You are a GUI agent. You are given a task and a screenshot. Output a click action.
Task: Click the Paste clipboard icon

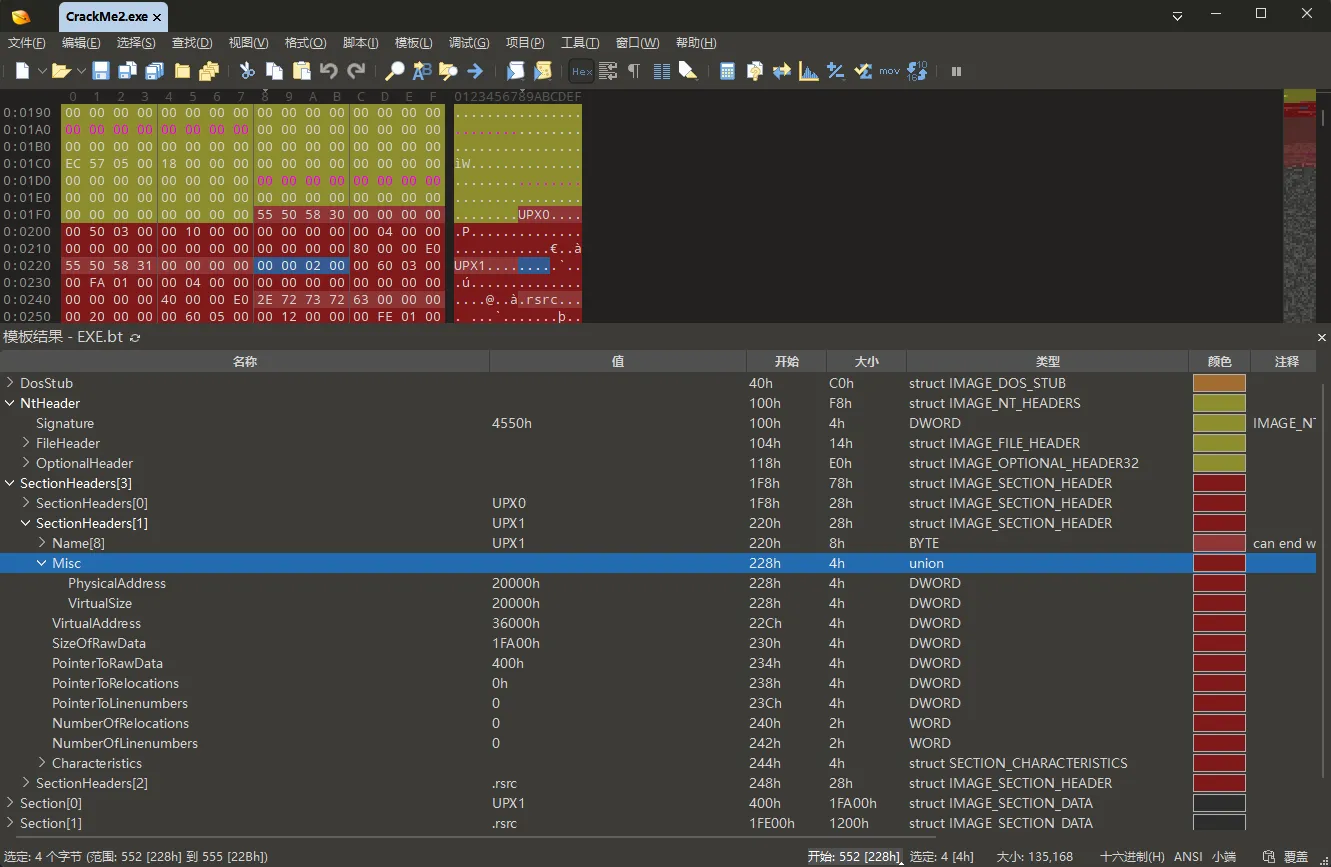(x=301, y=71)
